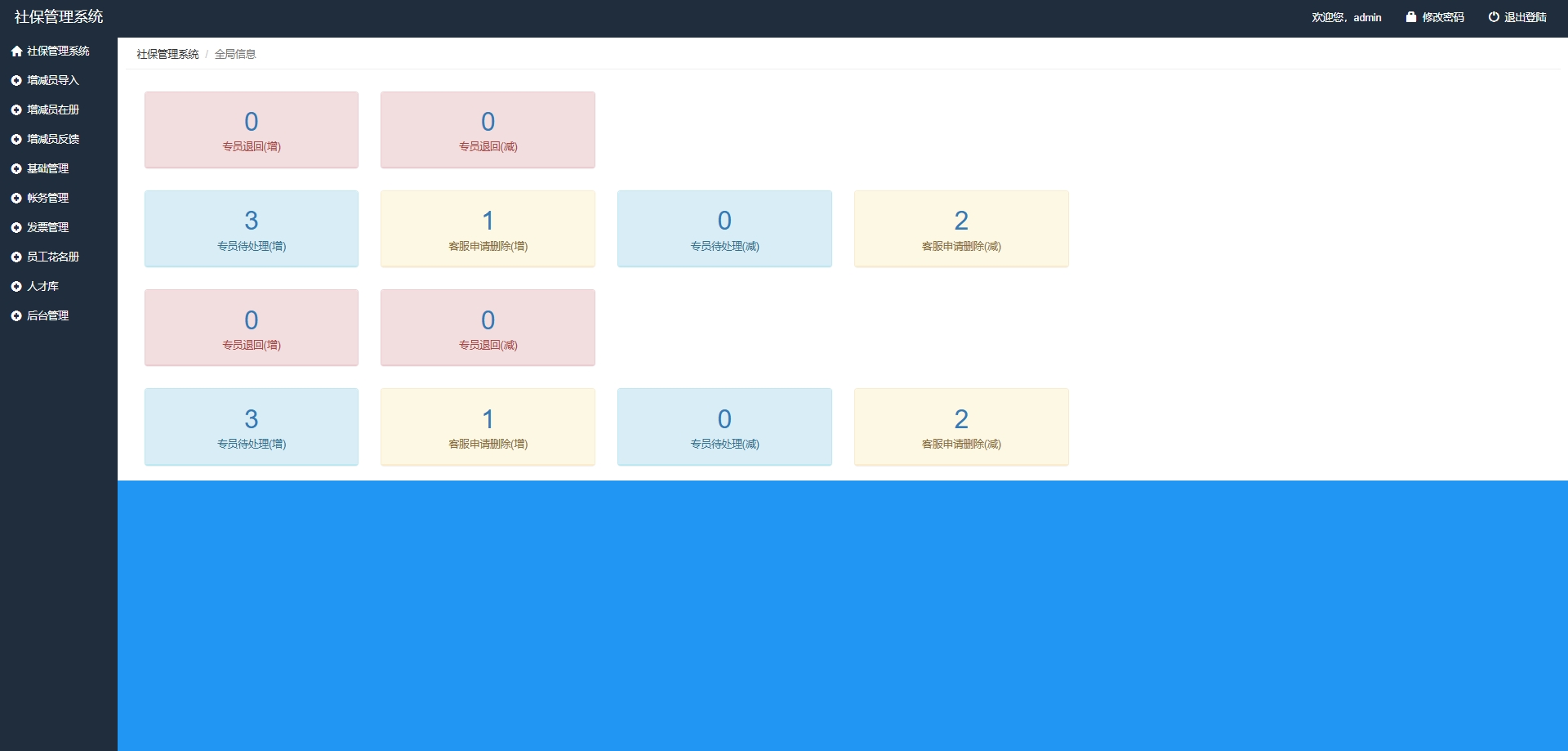Expand the 增减员反馈 sidebar menu
1568x751 pixels.
tap(53, 140)
